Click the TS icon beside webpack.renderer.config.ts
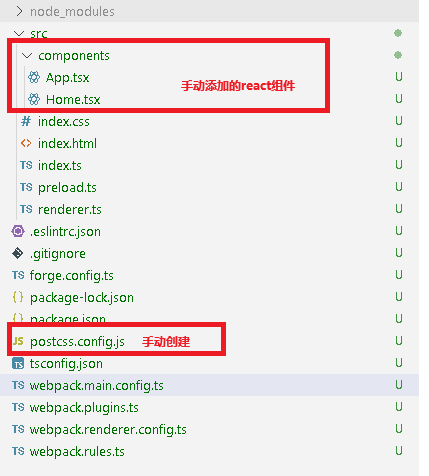 (18, 429)
